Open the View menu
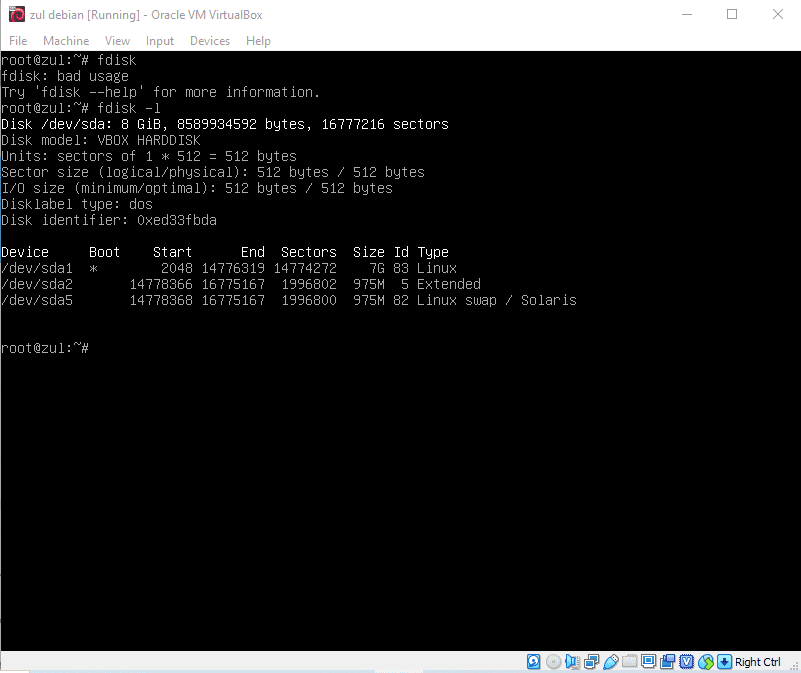Screen dimensions: 801x673 [x=117, y=41]
